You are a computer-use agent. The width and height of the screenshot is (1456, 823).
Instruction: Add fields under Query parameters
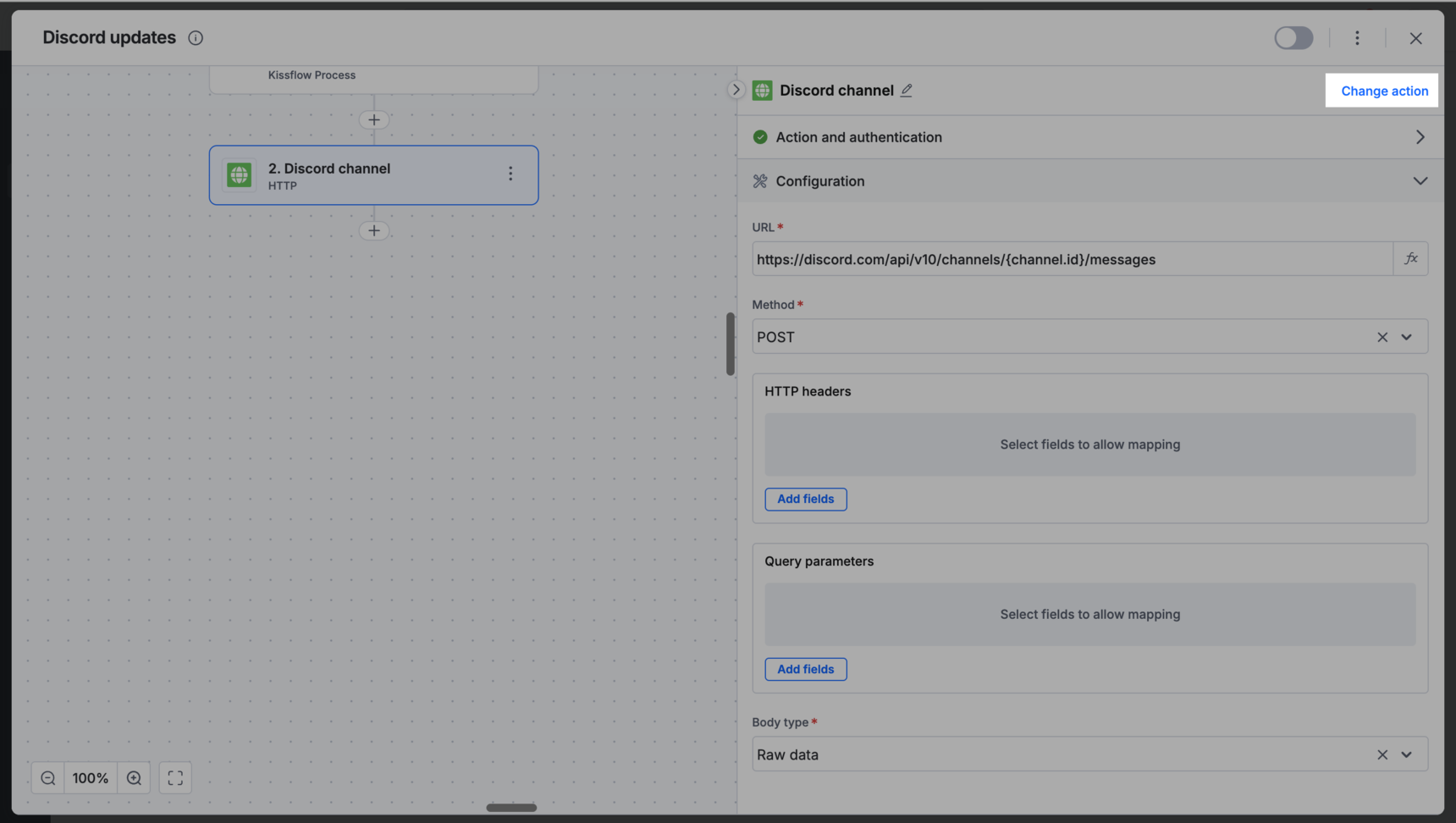tap(805, 670)
